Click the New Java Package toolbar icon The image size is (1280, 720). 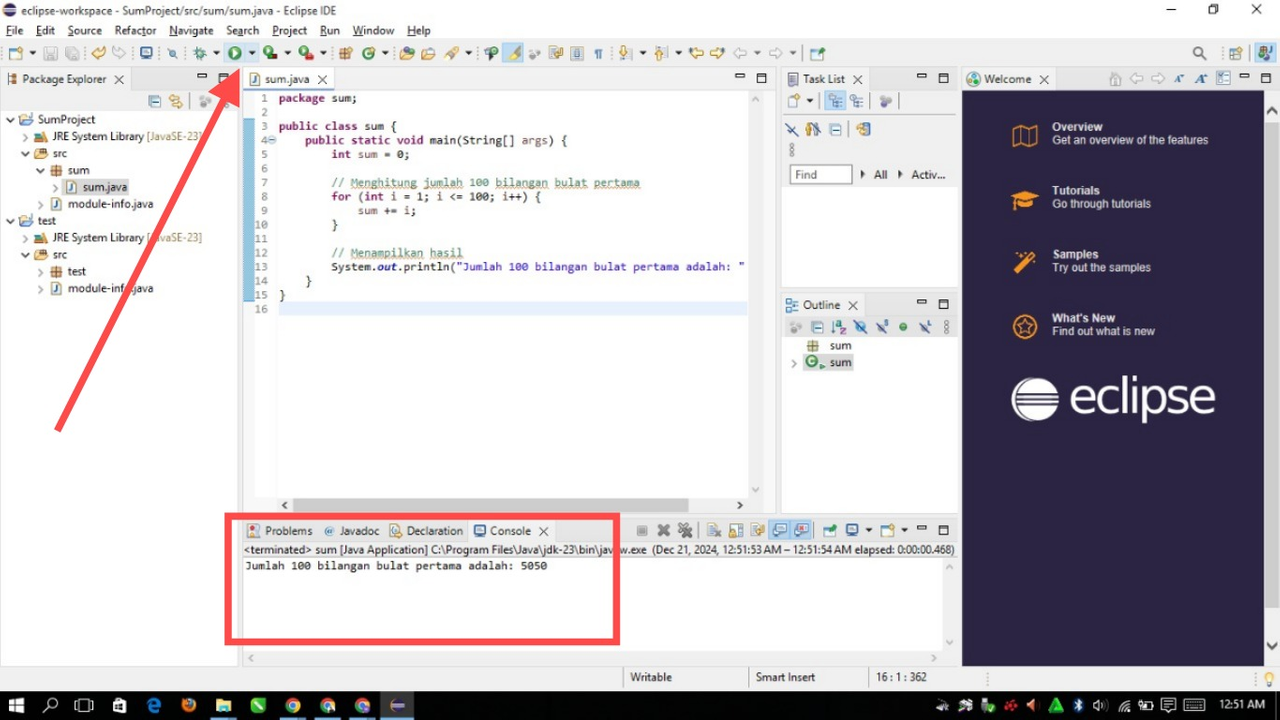pyautogui.click(x=345, y=53)
